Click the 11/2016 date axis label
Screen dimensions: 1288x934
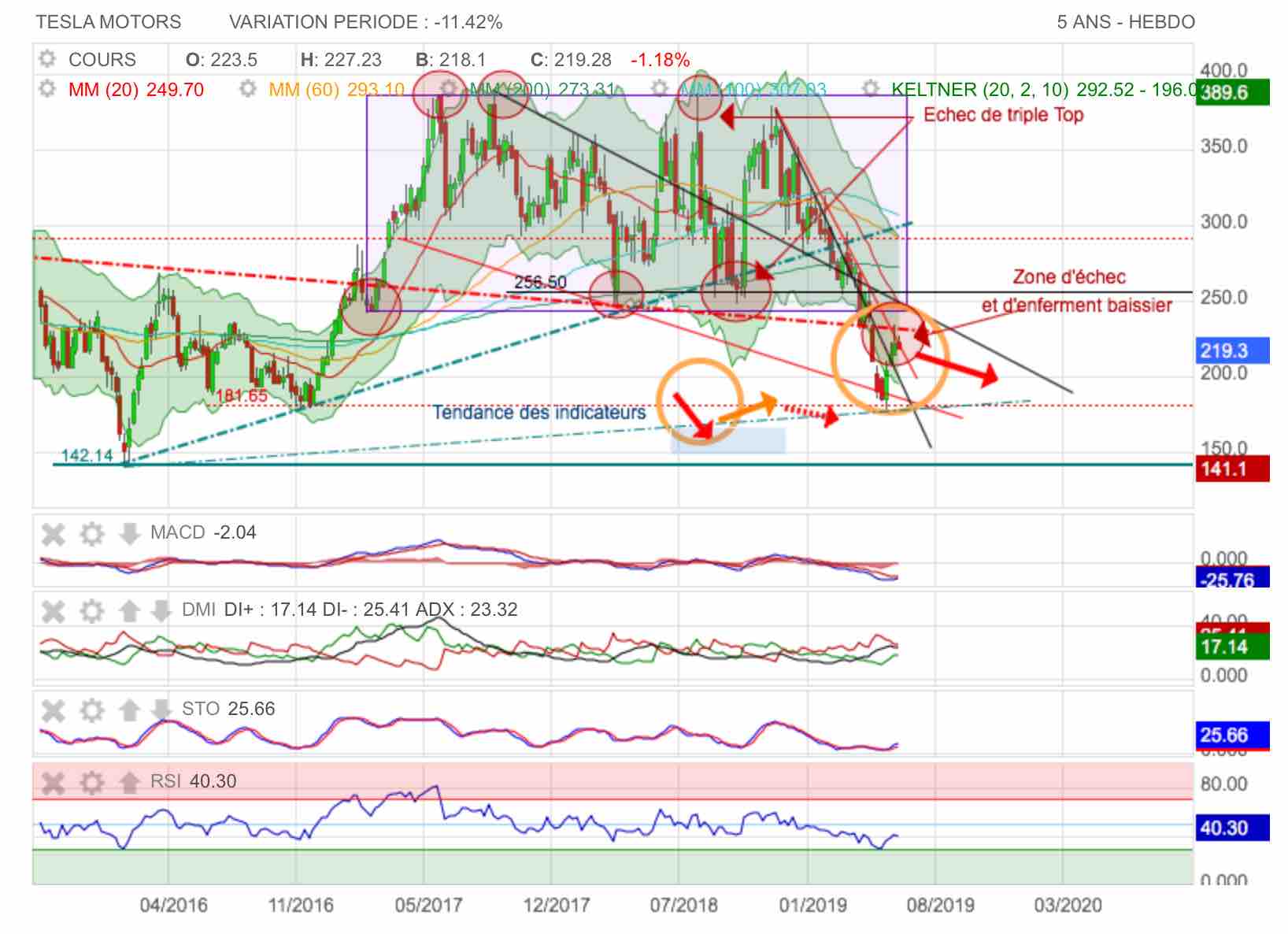click(301, 905)
